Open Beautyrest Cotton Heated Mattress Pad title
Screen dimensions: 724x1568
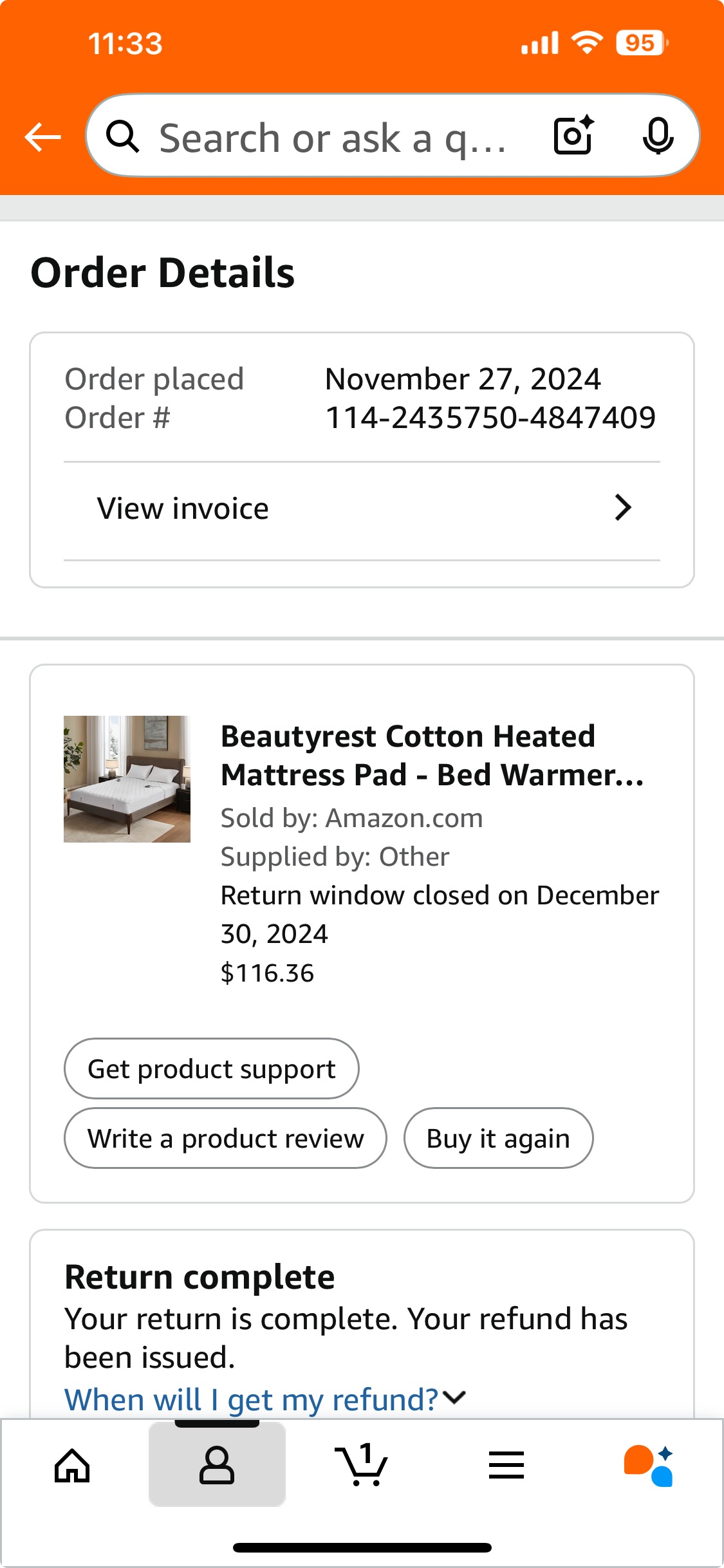coord(432,756)
